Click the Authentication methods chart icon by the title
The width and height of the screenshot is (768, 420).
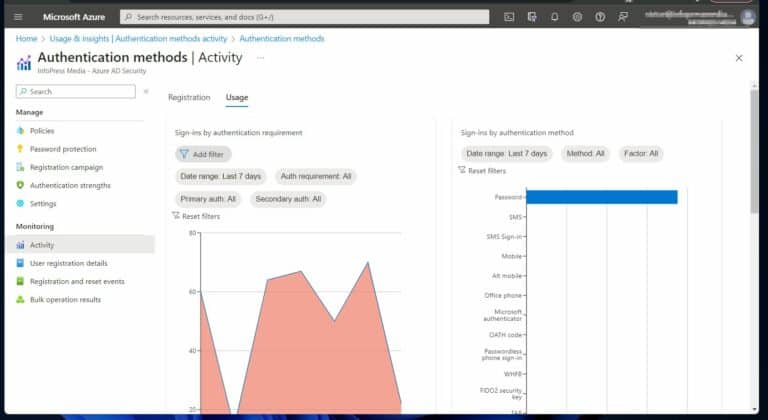click(24, 63)
